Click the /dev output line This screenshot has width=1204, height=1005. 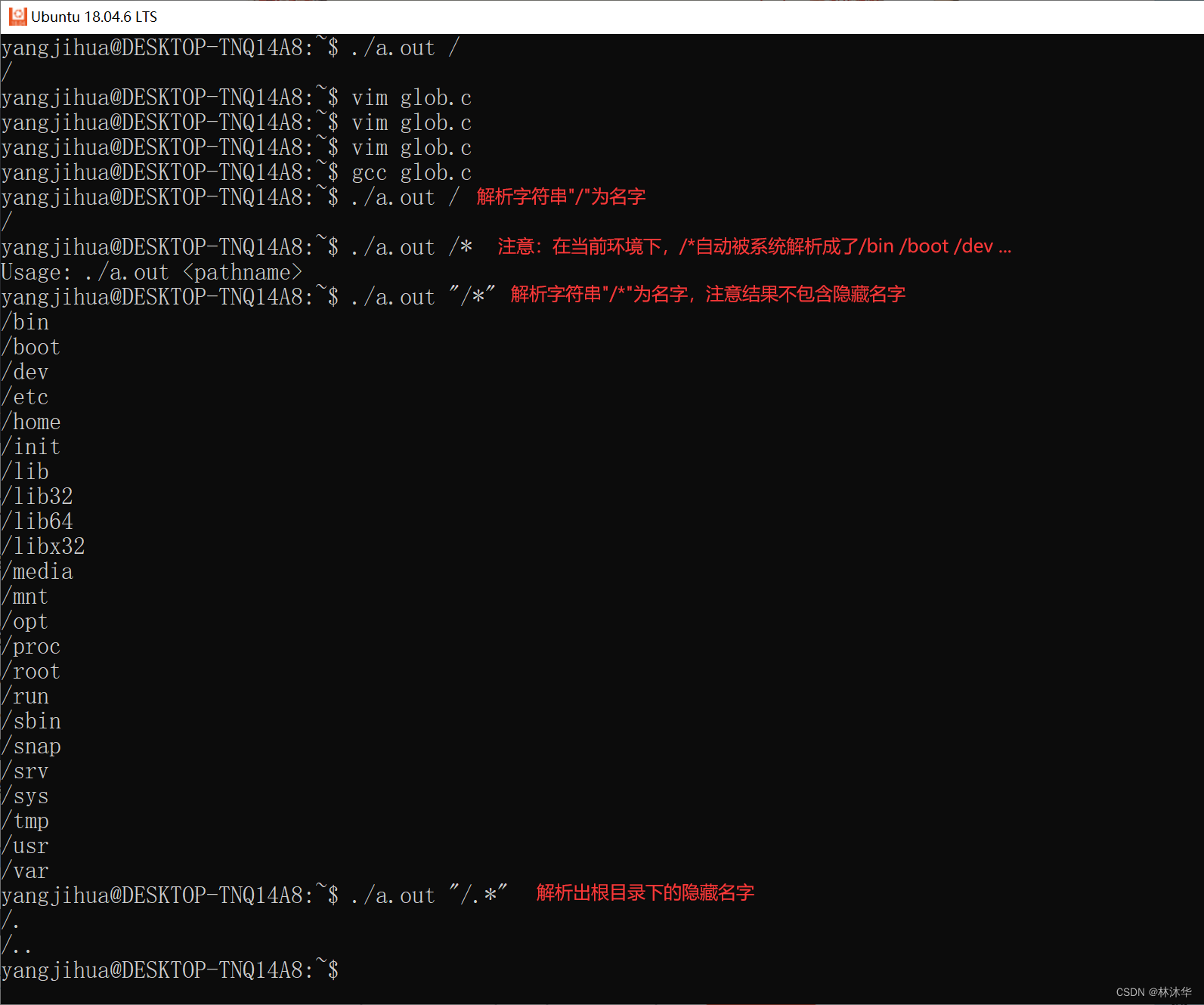tap(25, 373)
